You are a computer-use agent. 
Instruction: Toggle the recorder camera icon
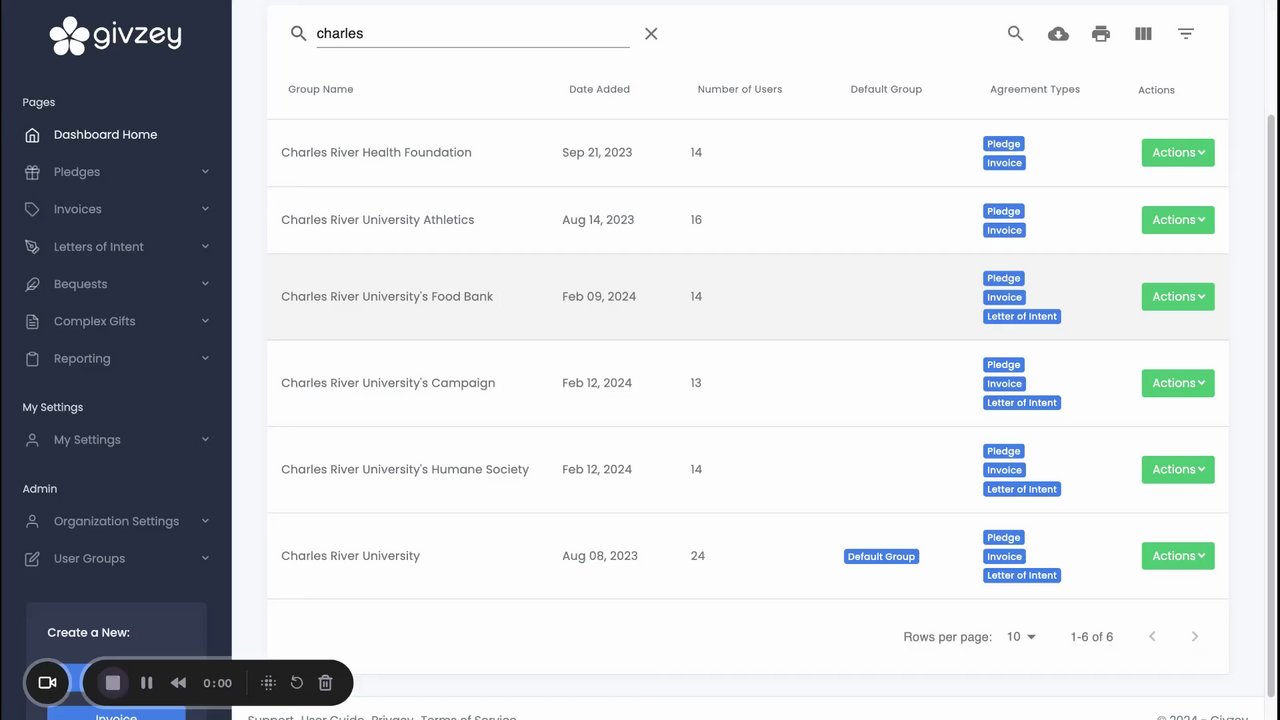point(47,682)
